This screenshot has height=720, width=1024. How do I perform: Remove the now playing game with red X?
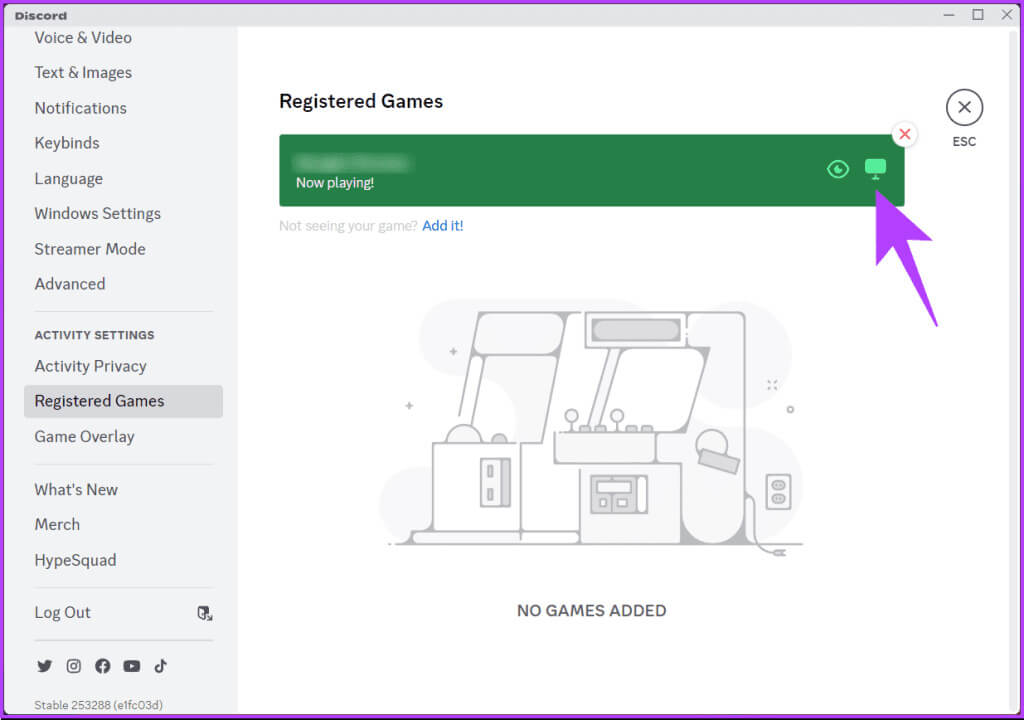904,134
